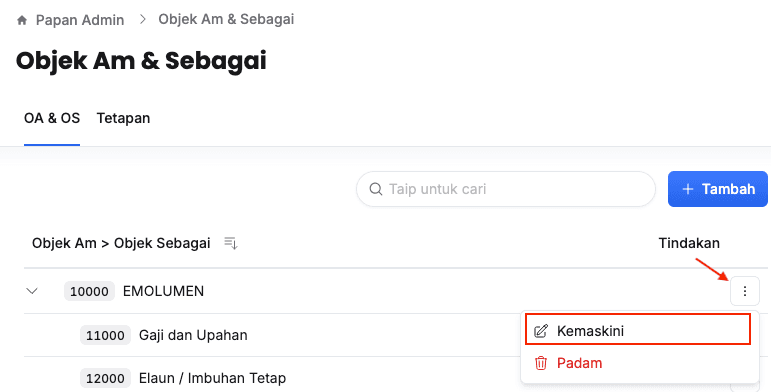This screenshot has height=392, width=771.
Task: Click the sort icon beside Objek Sebagai header
Action: coord(231,243)
